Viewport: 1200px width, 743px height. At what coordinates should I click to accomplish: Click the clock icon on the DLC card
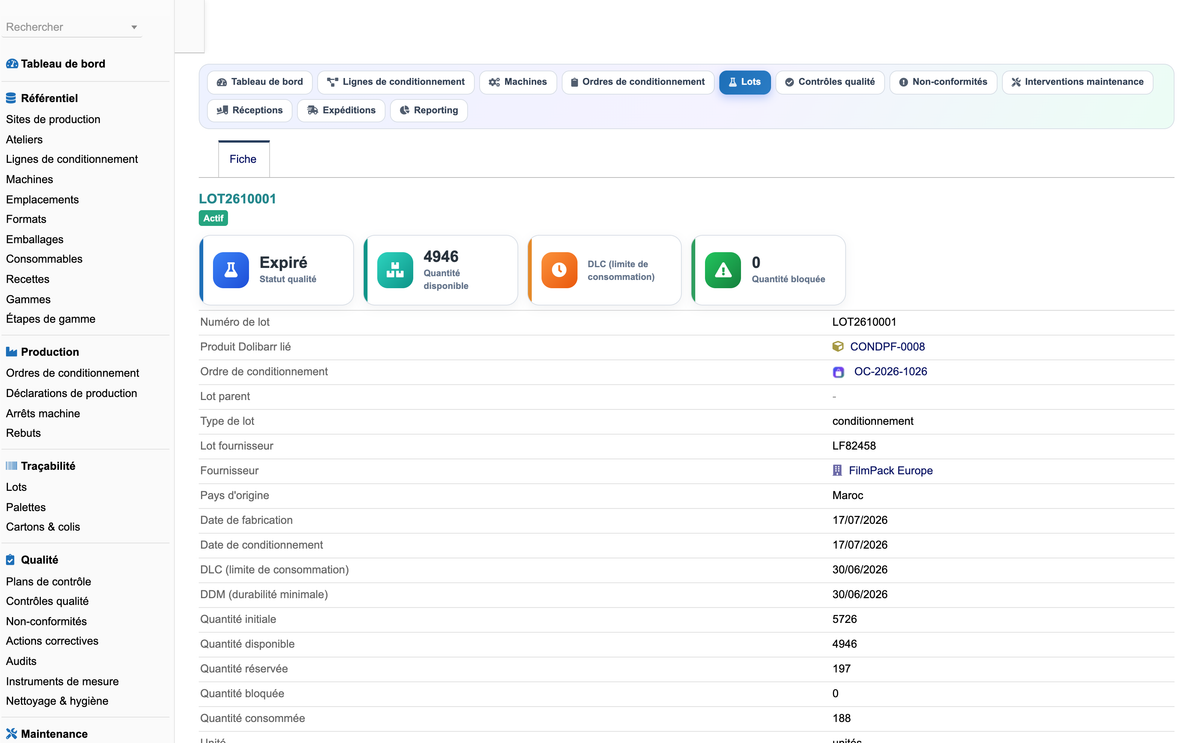(x=559, y=270)
